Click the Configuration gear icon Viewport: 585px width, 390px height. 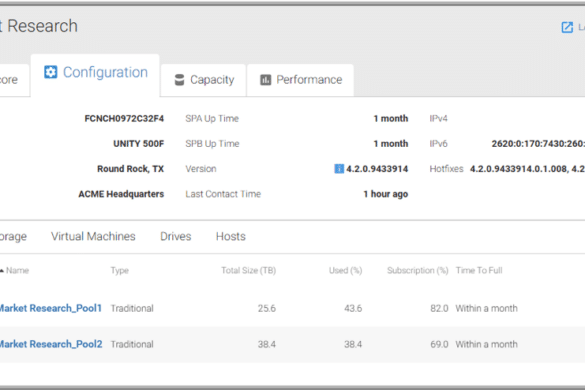click(51, 72)
